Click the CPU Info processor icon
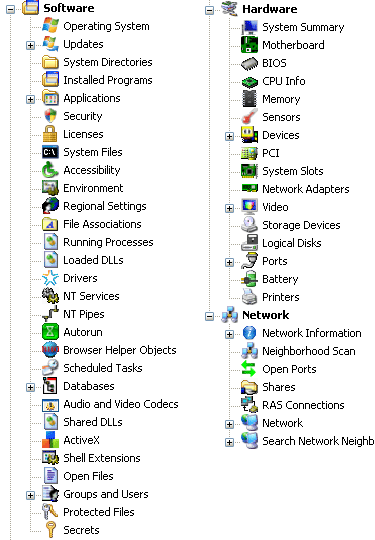The width and height of the screenshot is (375, 540). [250, 81]
